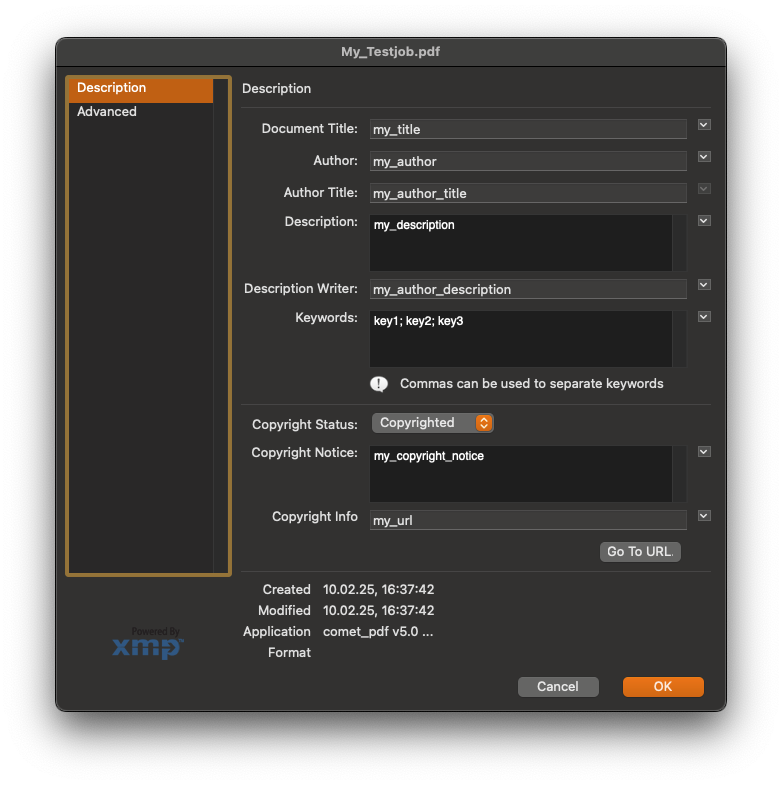The width and height of the screenshot is (782, 785).
Task: Select the Description item in the sidebar
Action: pyautogui.click(x=141, y=90)
